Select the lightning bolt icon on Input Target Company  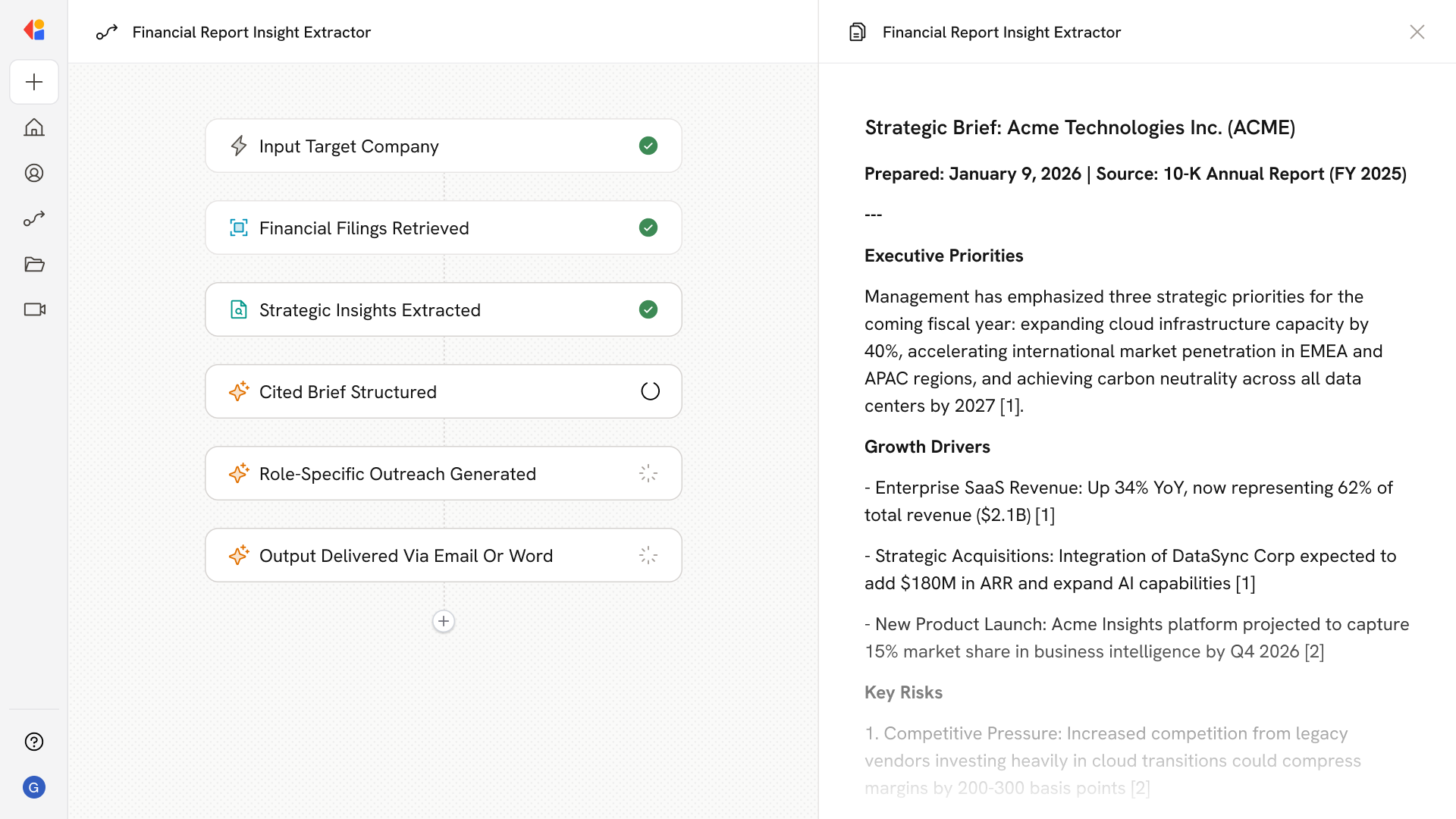239,146
